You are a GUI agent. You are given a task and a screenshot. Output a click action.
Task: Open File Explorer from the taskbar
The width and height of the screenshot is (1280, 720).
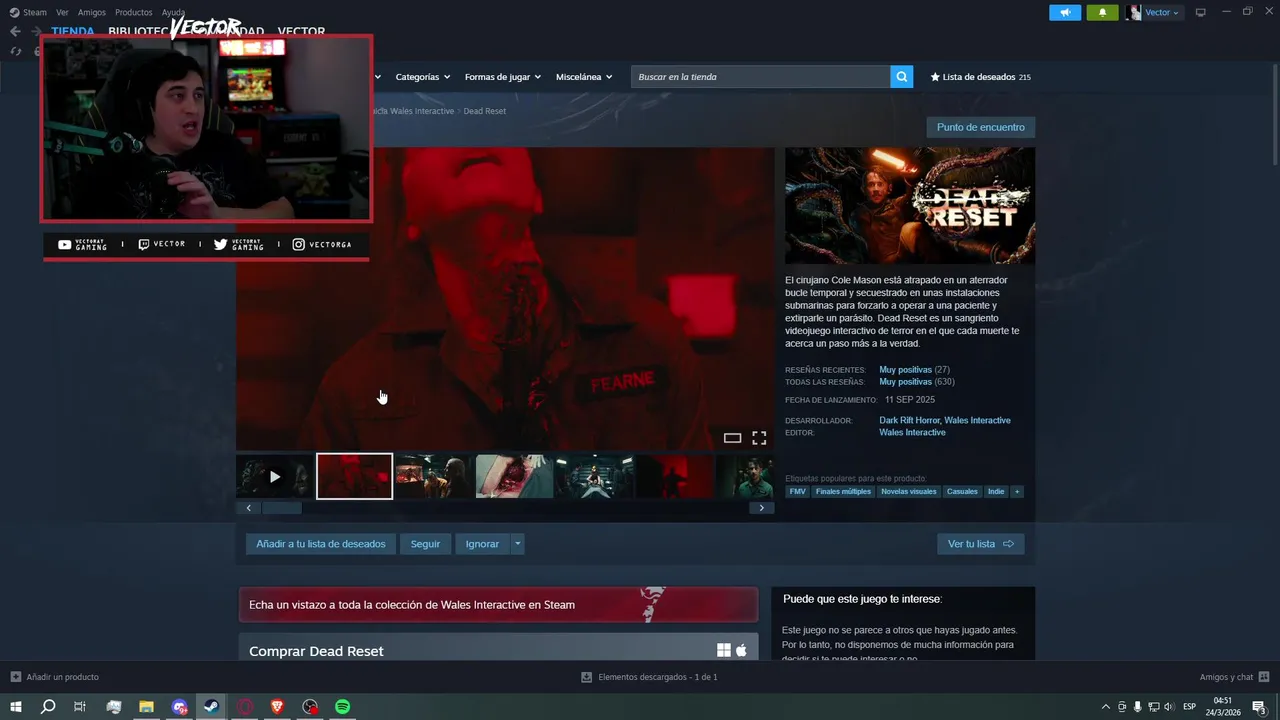pyautogui.click(x=146, y=707)
